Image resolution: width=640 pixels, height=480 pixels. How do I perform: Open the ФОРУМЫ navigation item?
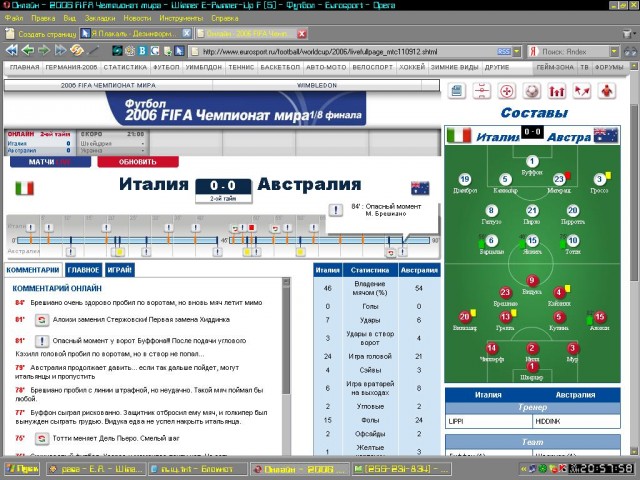click(x=609, y=67)
